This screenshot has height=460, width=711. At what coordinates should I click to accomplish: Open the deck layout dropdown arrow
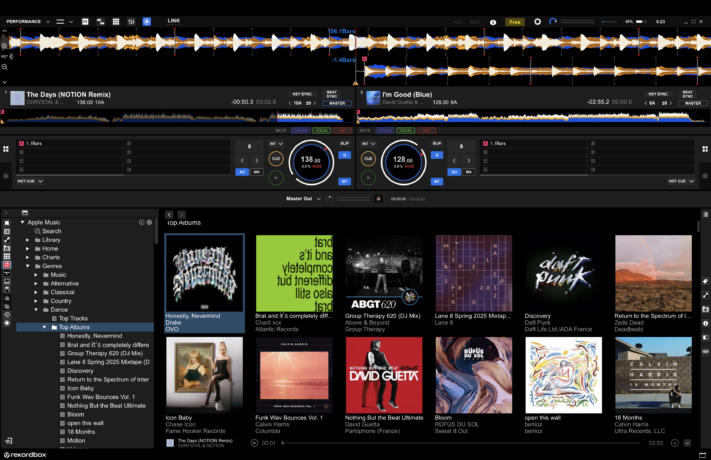click(71, 21)
